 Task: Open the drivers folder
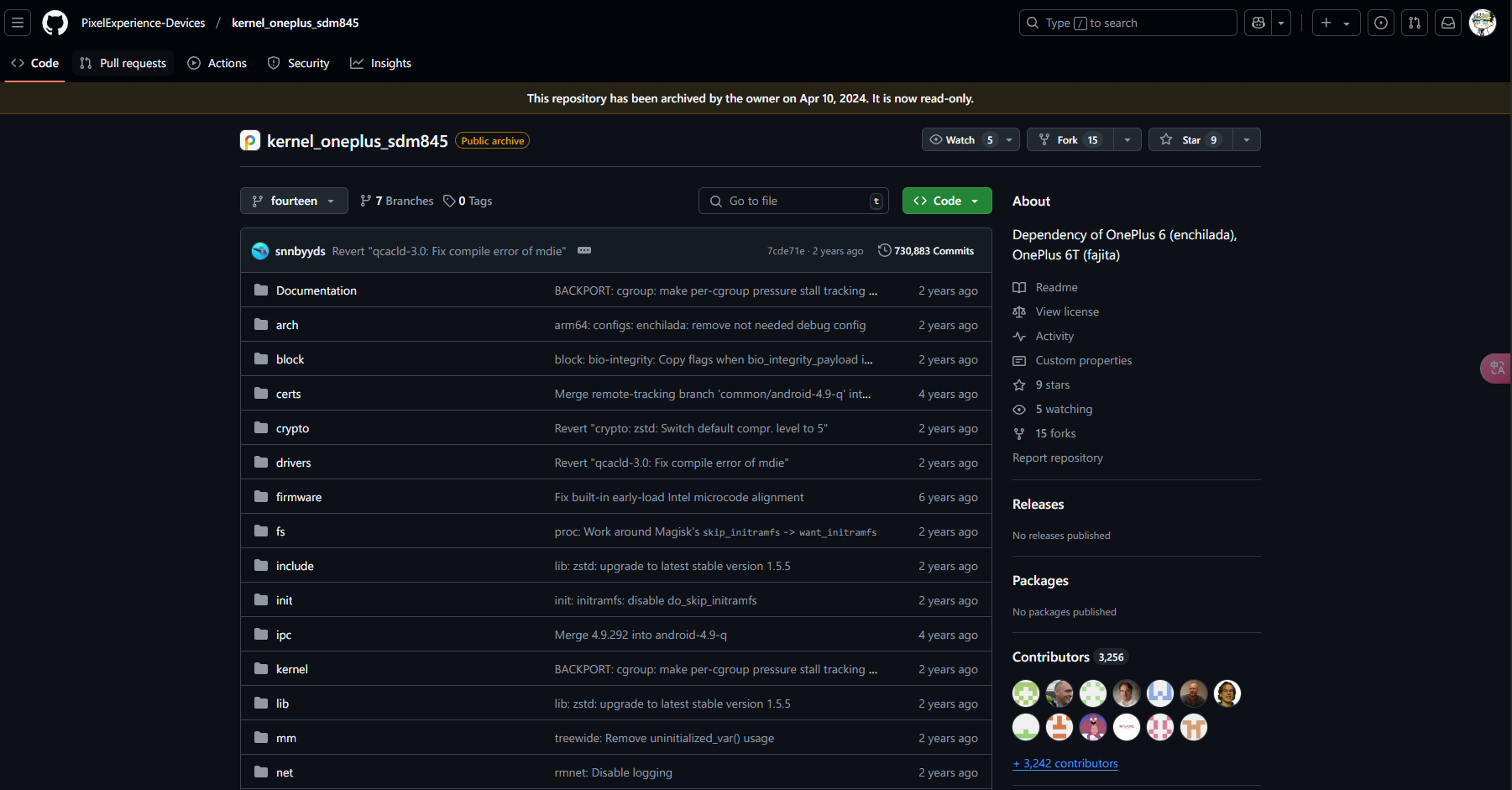[293, 463]
